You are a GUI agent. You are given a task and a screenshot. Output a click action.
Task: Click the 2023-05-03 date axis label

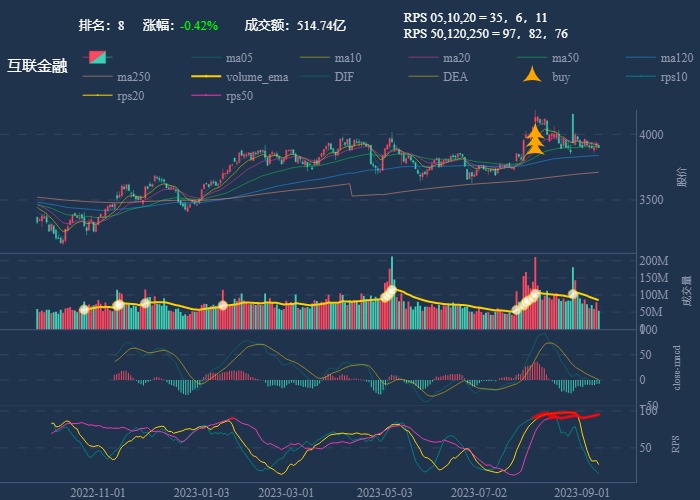[x=385, y=492]
